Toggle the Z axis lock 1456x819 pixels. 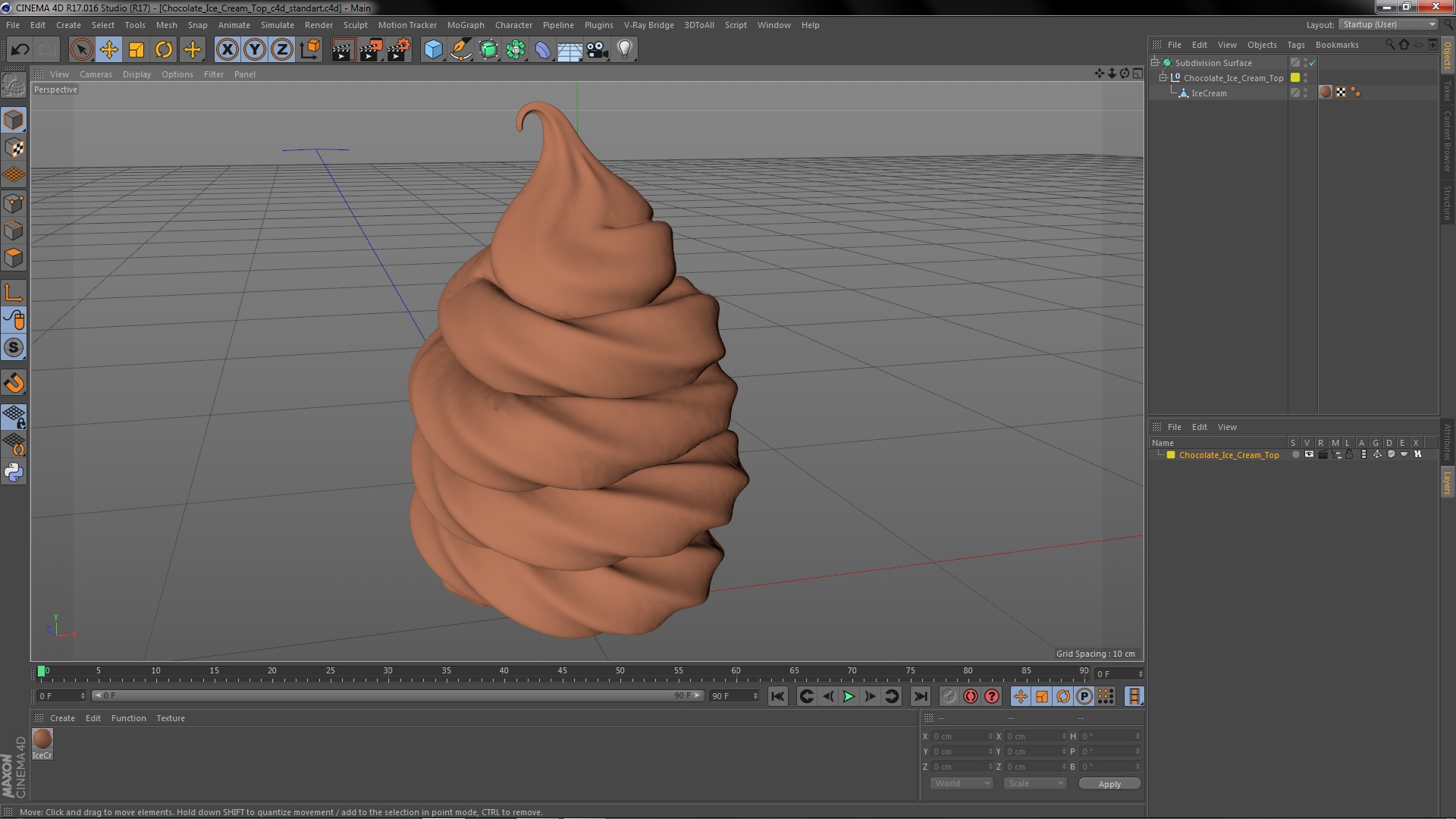tap(282, 50)
